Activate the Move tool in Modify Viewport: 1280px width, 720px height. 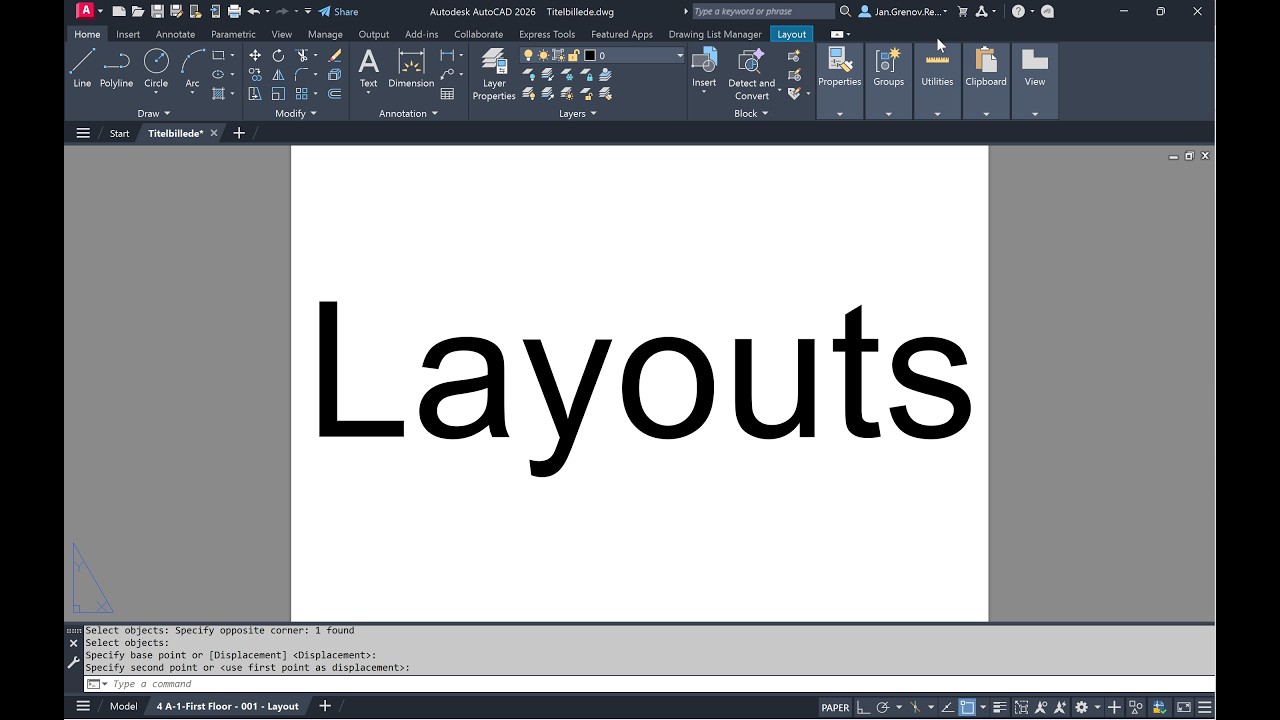coord(255,56)
